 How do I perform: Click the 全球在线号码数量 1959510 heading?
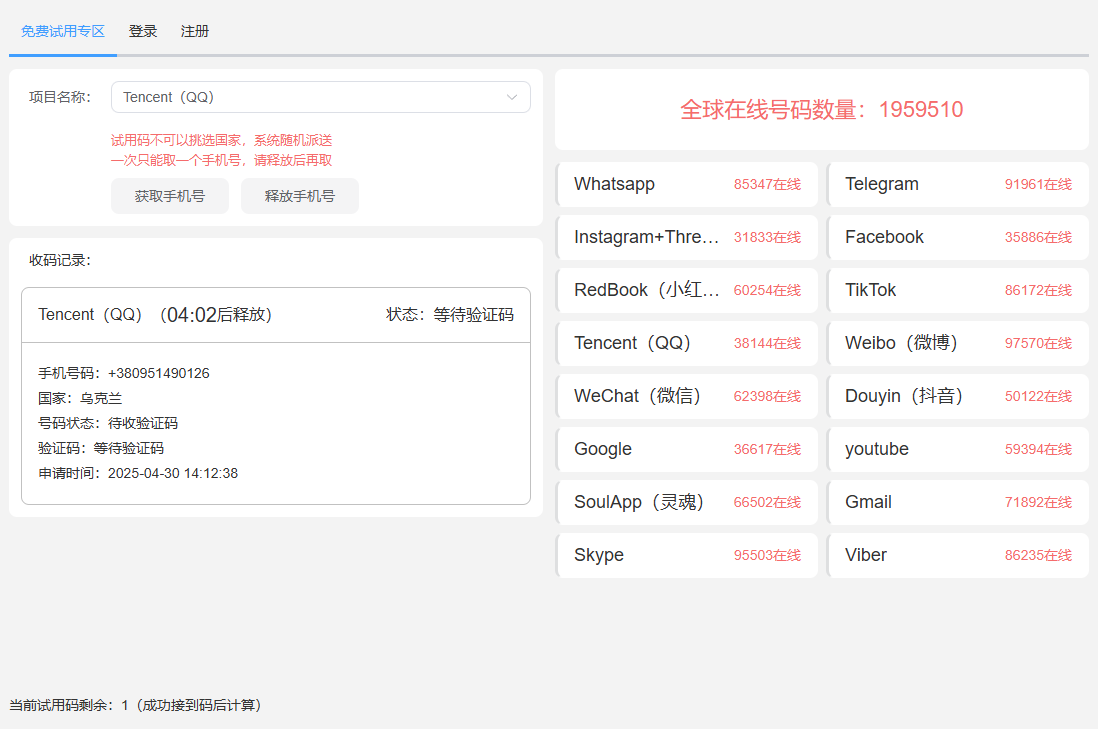[x=821, y=110]
